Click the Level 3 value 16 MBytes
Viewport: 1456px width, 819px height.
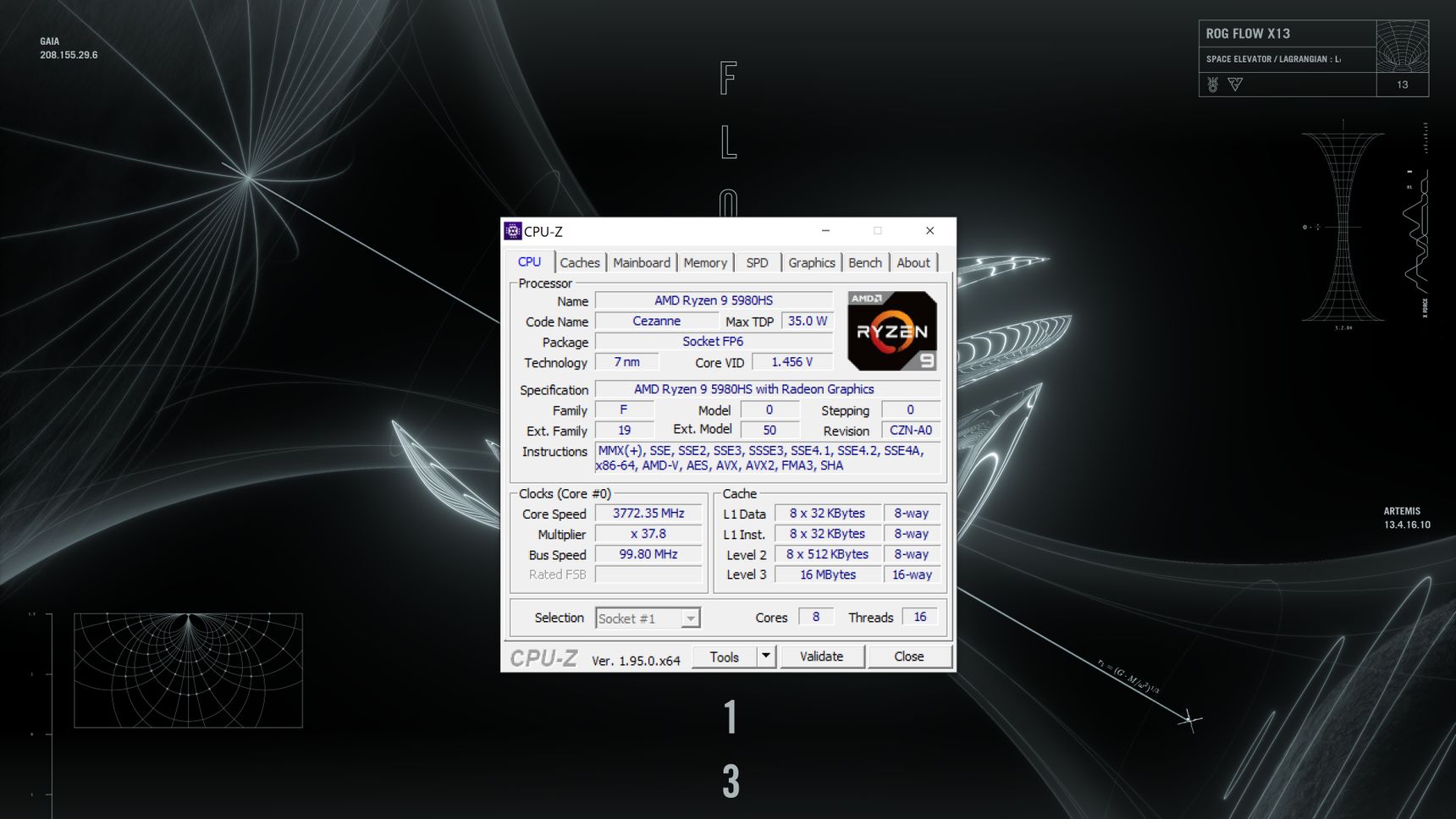(x=827, y=574)
